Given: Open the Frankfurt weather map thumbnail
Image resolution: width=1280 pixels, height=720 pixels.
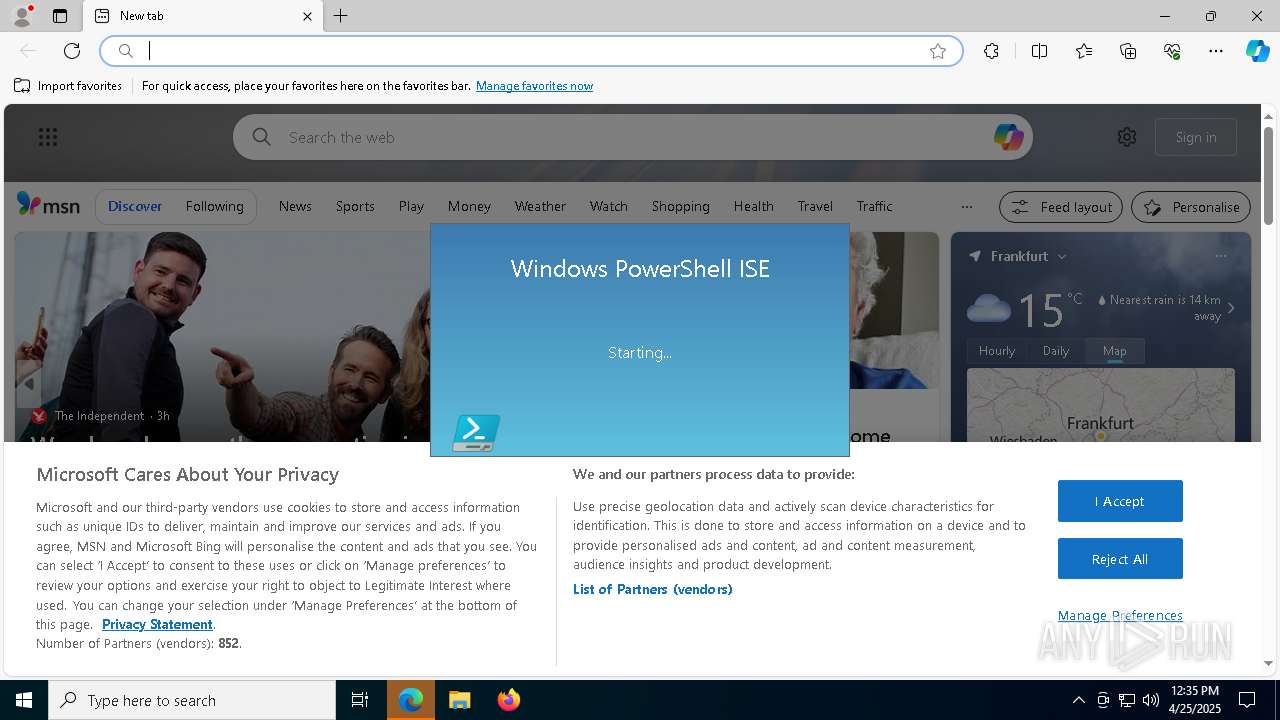Looking at the screenshot, I should [x=1101, y=405].
